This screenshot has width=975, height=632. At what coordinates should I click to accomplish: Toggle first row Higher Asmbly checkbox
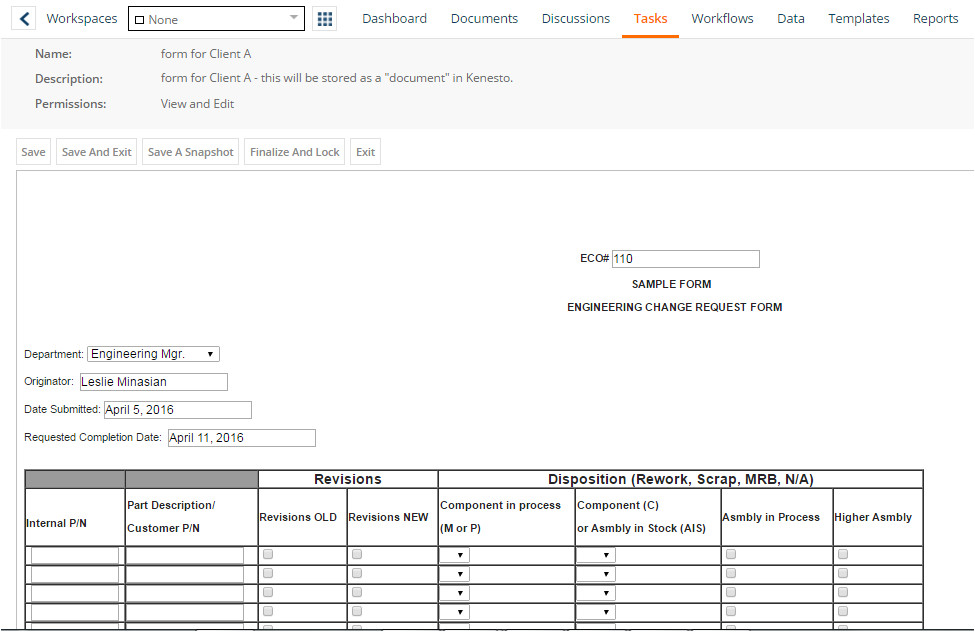pyautogui.click(x=843, y=554)
